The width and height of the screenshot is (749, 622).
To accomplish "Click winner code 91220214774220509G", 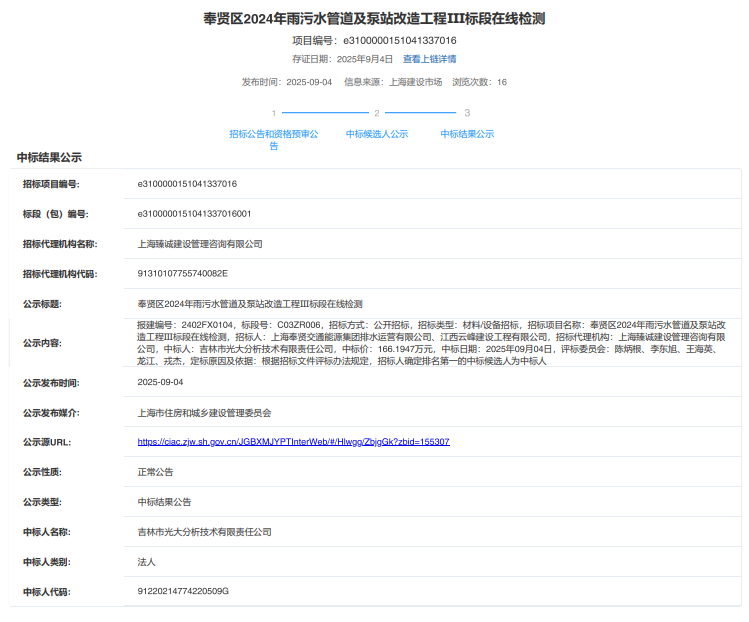I will point(183,591).
